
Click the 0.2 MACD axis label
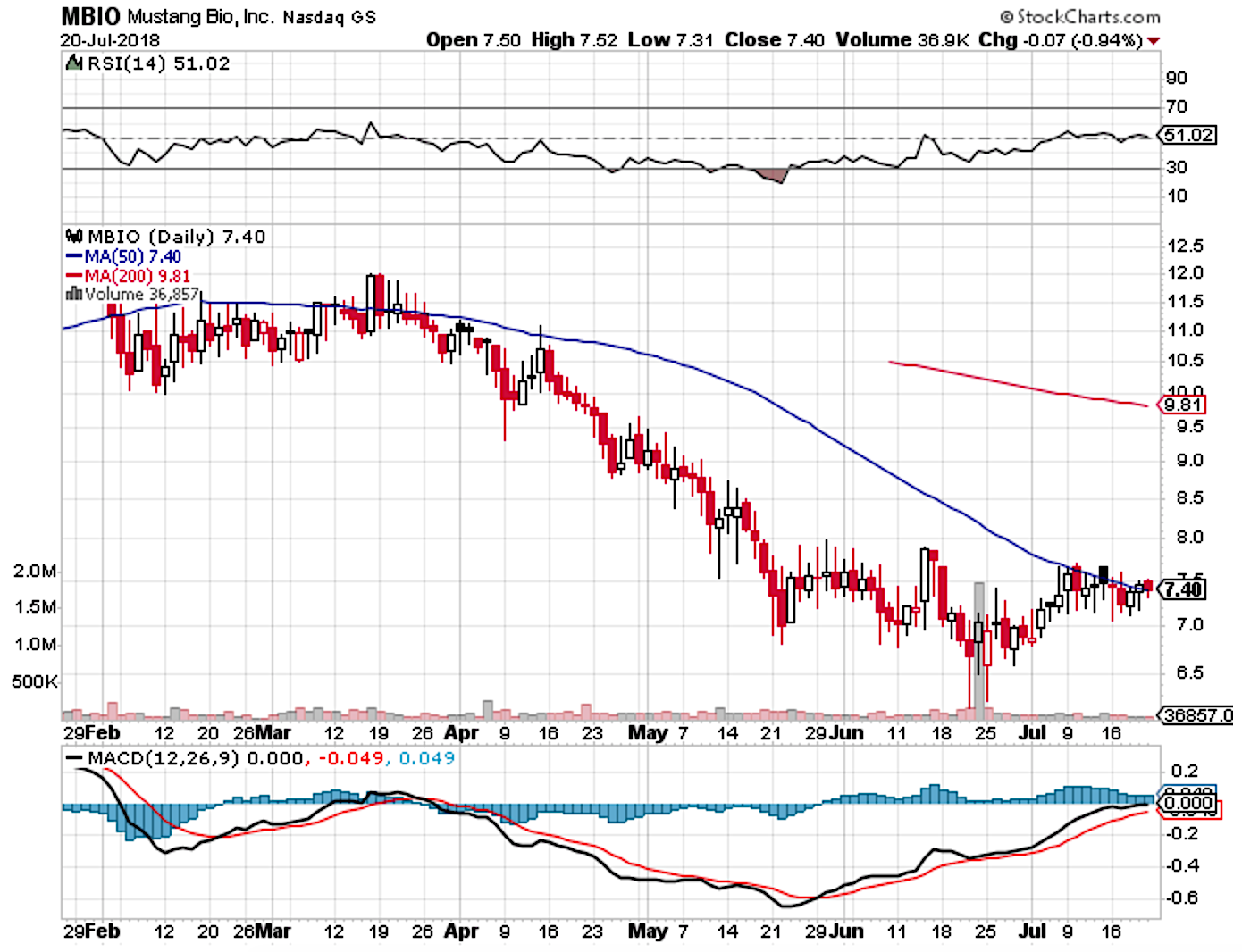point(1185,771)
